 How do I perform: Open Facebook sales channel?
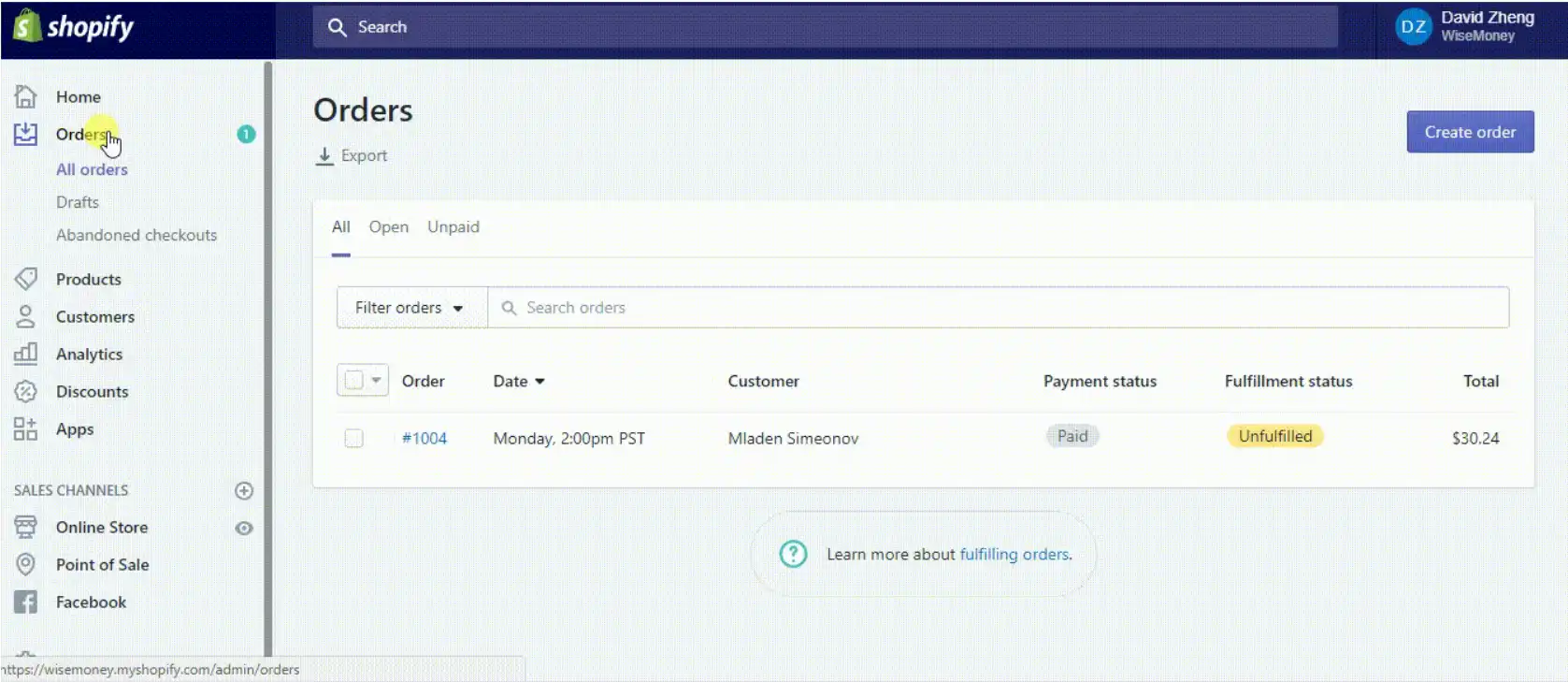[92, 602]
